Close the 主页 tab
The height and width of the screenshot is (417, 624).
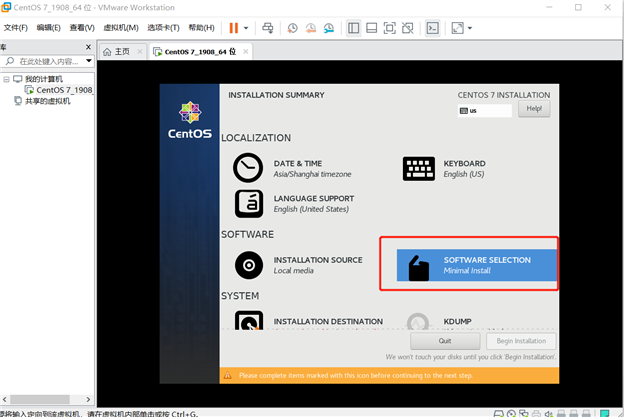(140, 51)
